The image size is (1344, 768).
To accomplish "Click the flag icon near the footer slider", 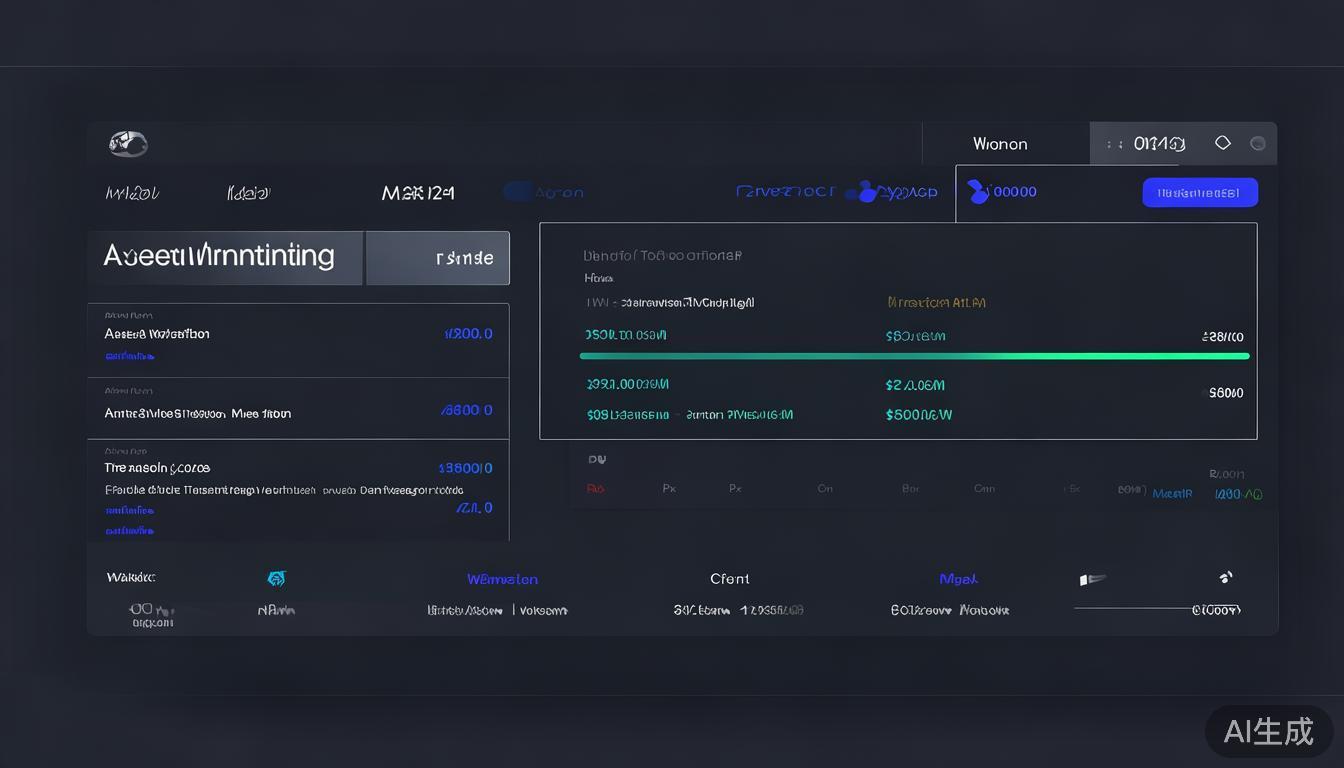I will (x=1090, y=578).
